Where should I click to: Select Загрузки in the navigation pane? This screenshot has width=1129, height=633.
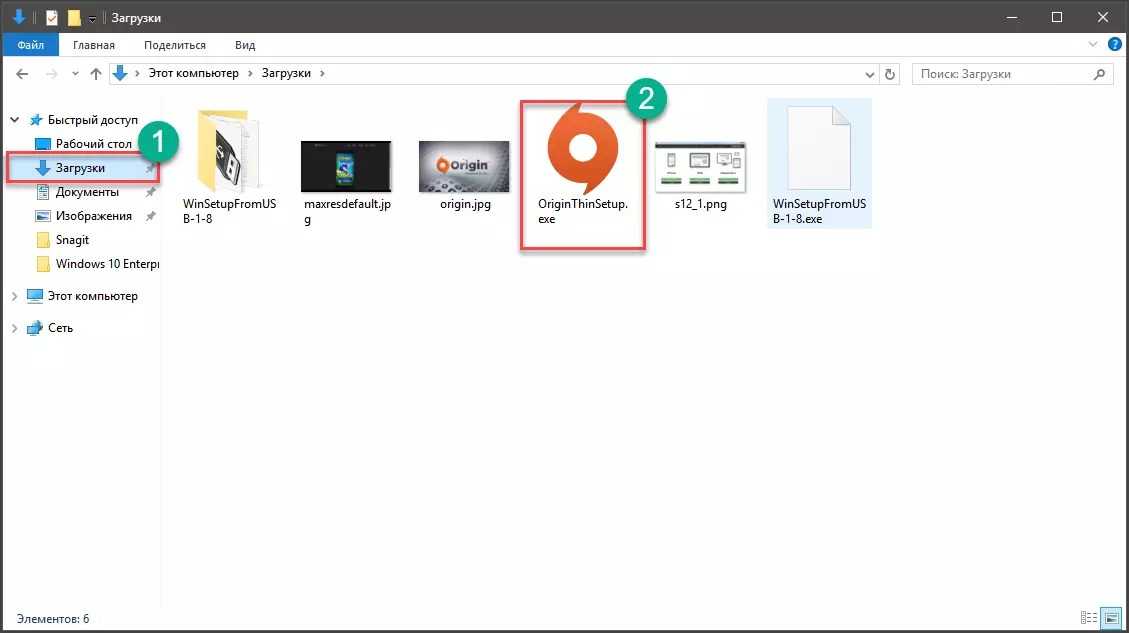(x=82, y=168)
